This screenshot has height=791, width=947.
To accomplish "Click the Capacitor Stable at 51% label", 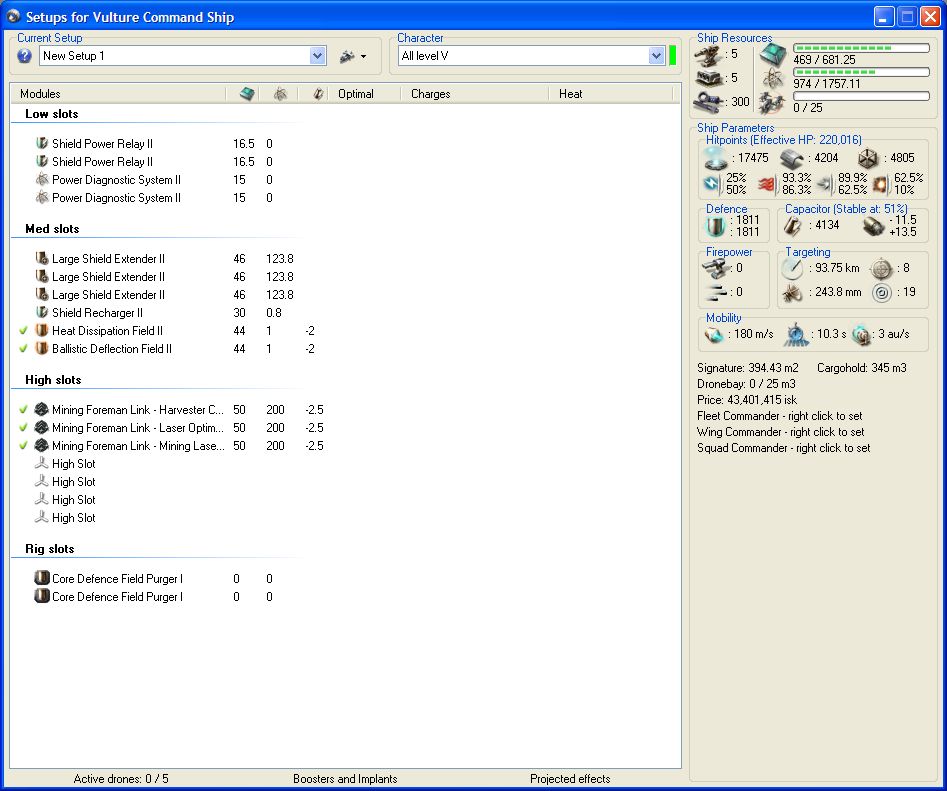I will click(x=846, y=209).
